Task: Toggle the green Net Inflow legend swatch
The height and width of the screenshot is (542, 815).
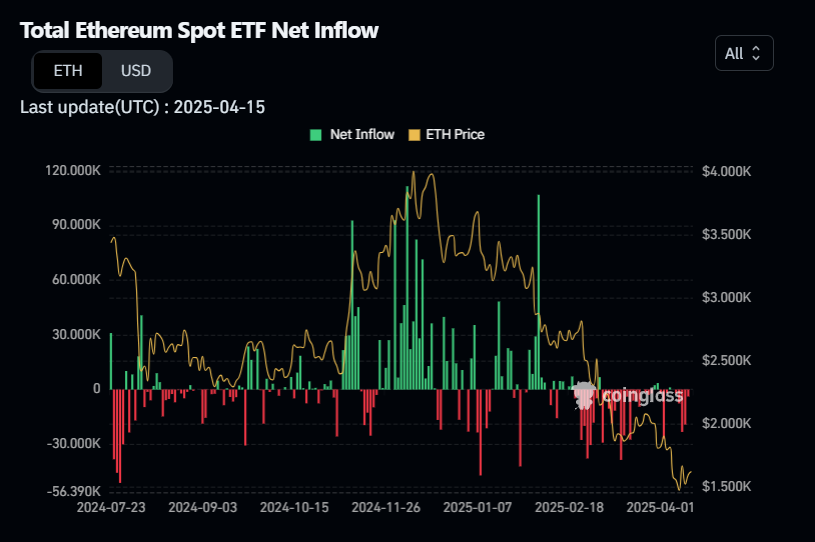Action: point(316,134)
